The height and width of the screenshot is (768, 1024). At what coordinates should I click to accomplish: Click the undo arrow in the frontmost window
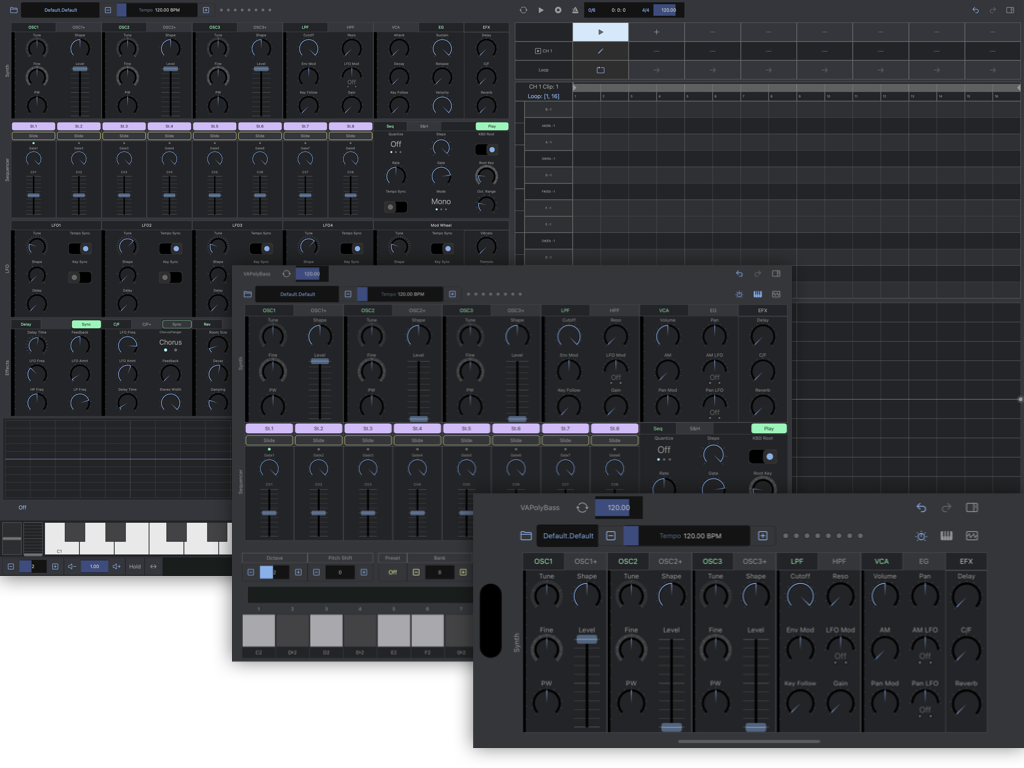tap(921, 508)
